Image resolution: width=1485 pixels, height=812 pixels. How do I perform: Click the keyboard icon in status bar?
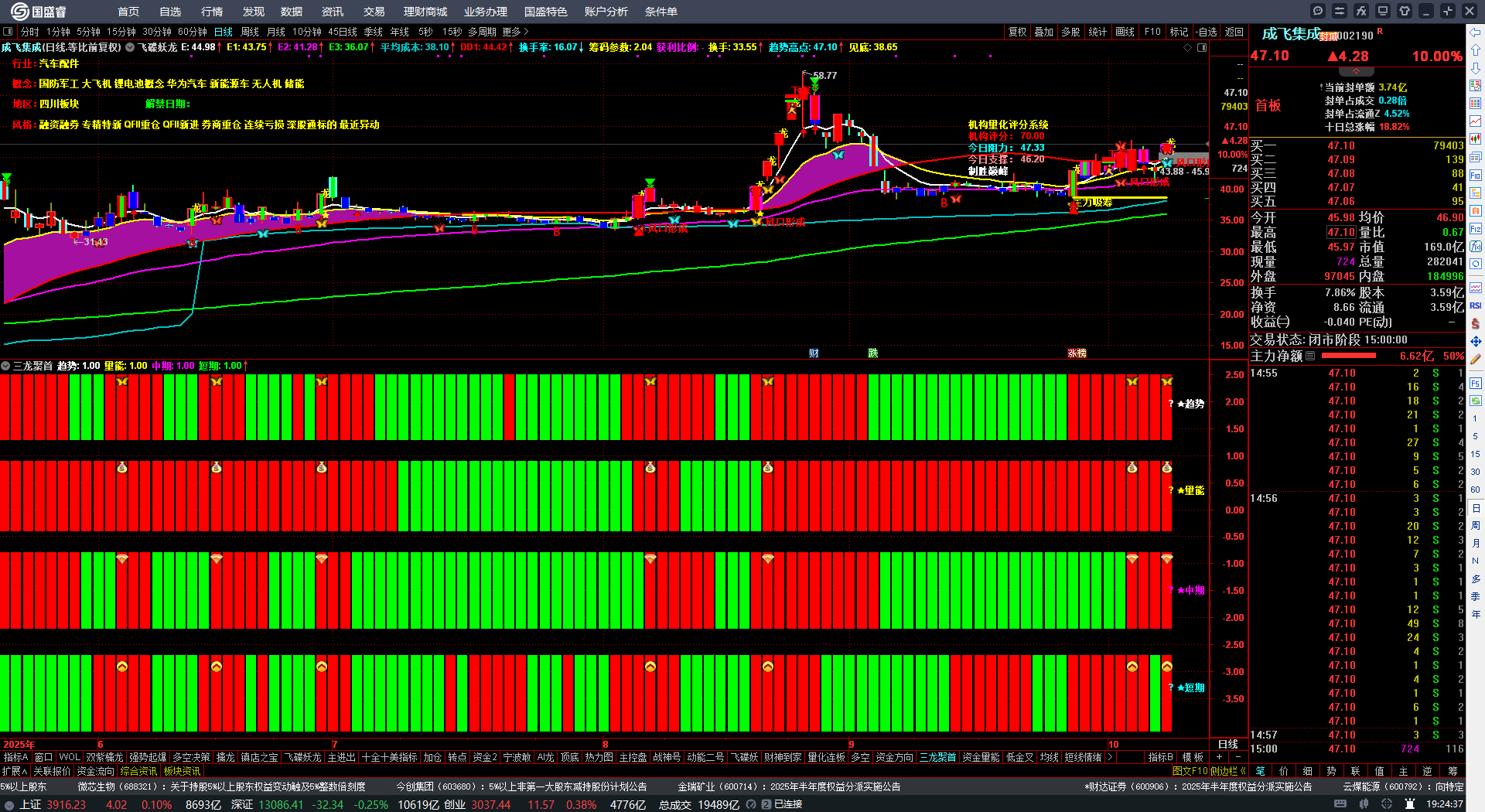[1340, 804]
